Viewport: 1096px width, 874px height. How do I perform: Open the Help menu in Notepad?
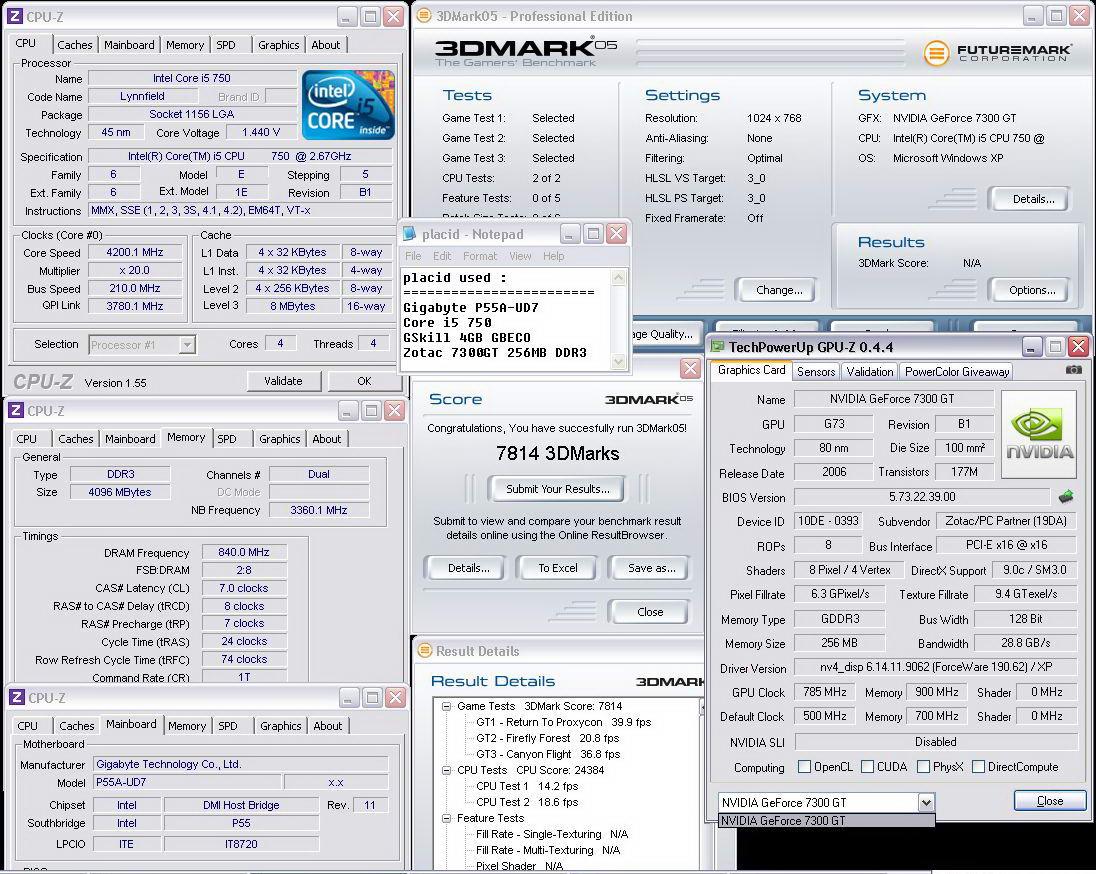tap(554, 256)
